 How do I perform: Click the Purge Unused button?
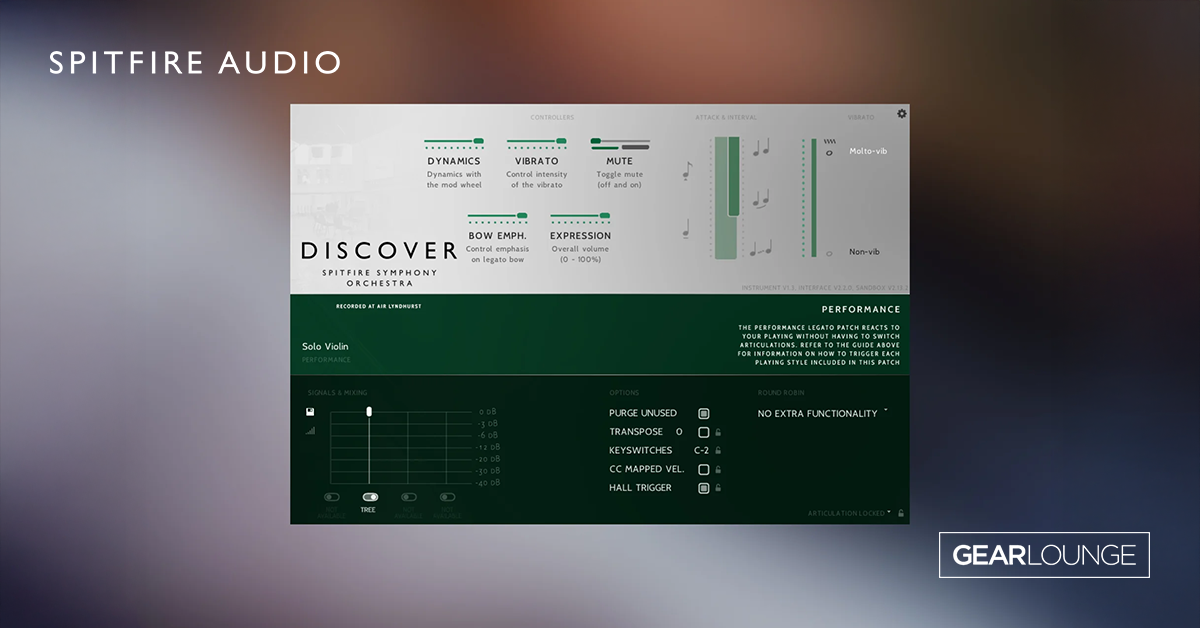(x=703, y=413)
